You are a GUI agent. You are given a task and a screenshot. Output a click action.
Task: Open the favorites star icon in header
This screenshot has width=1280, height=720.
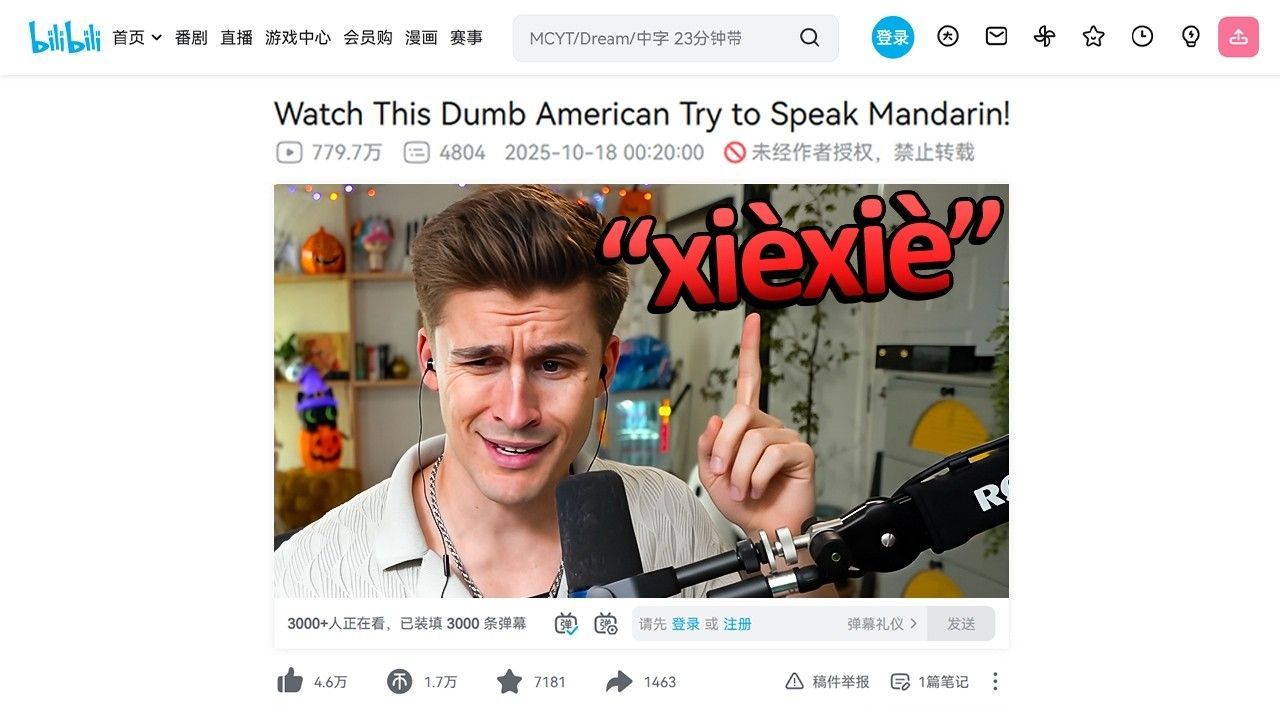tap(1093, 37)
